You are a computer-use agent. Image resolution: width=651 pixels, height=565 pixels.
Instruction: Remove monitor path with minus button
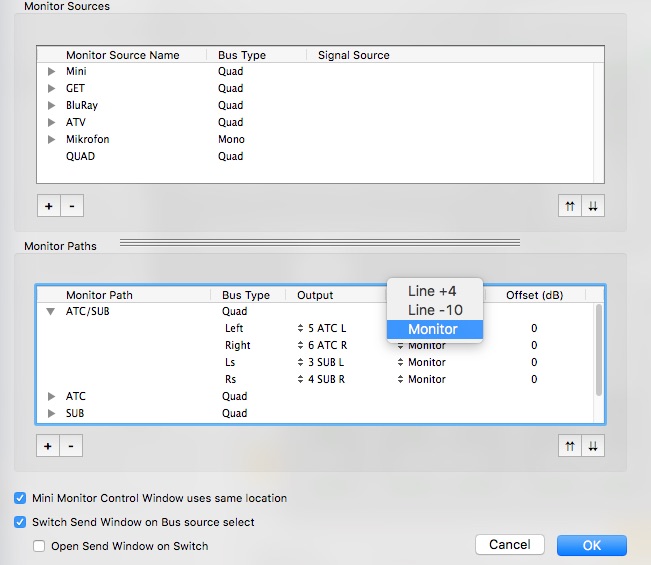tap(71, 446)
